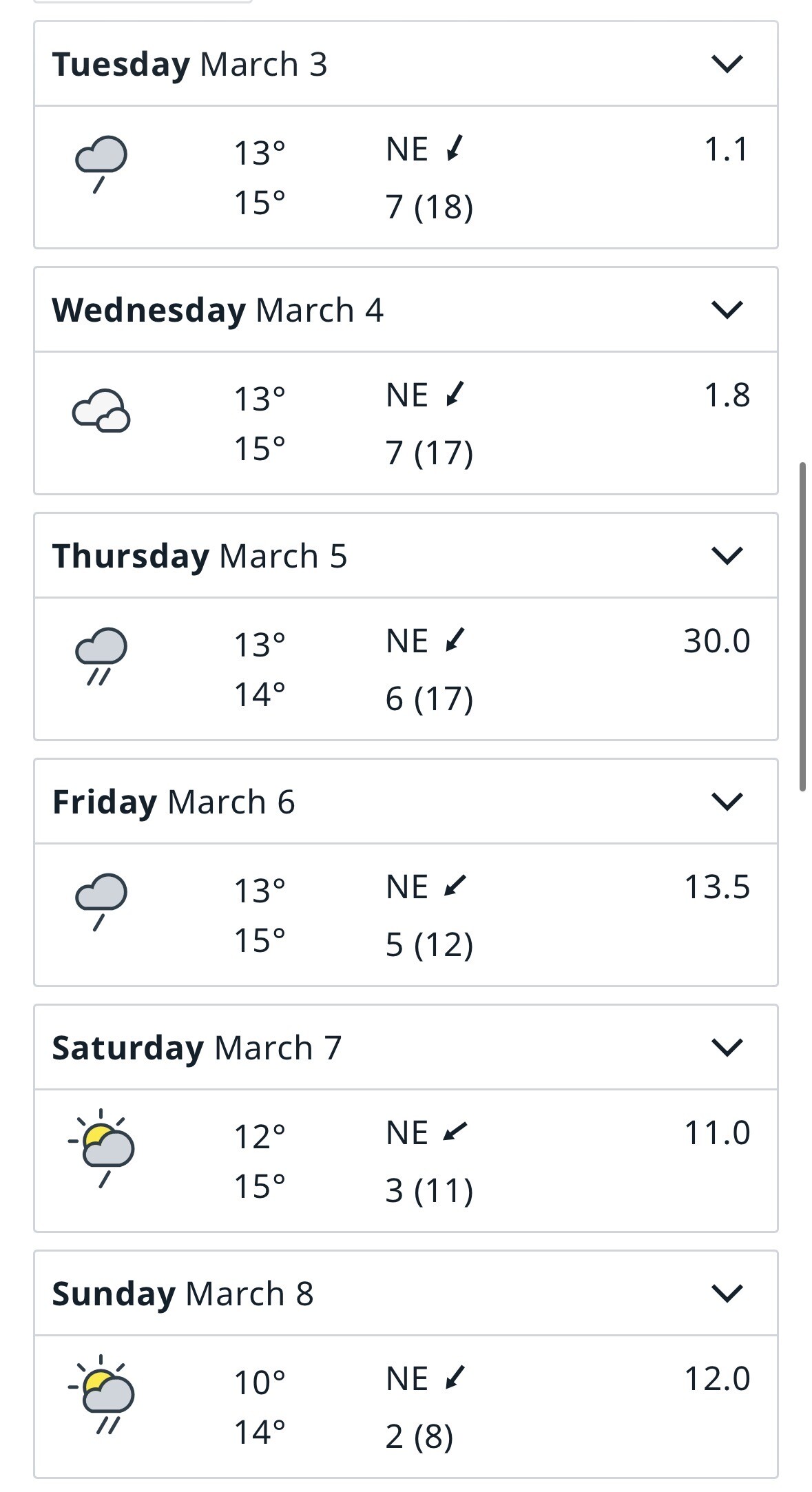Viewport: 812px width, 1492px height.
Task: Click Wednesday's cloudy weather icon
Action: [x=101, y=411]
